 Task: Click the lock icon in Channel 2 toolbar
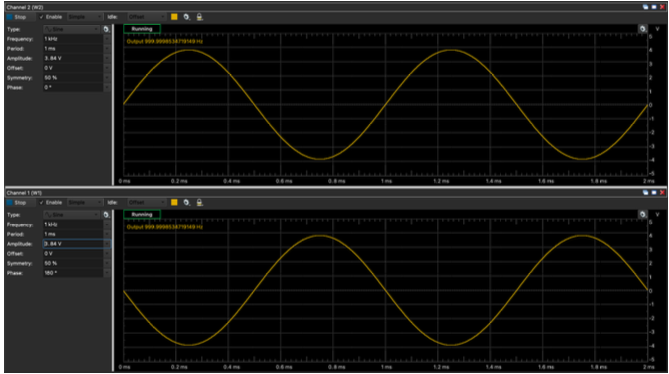pyautogui.click(x=199, y=17)
